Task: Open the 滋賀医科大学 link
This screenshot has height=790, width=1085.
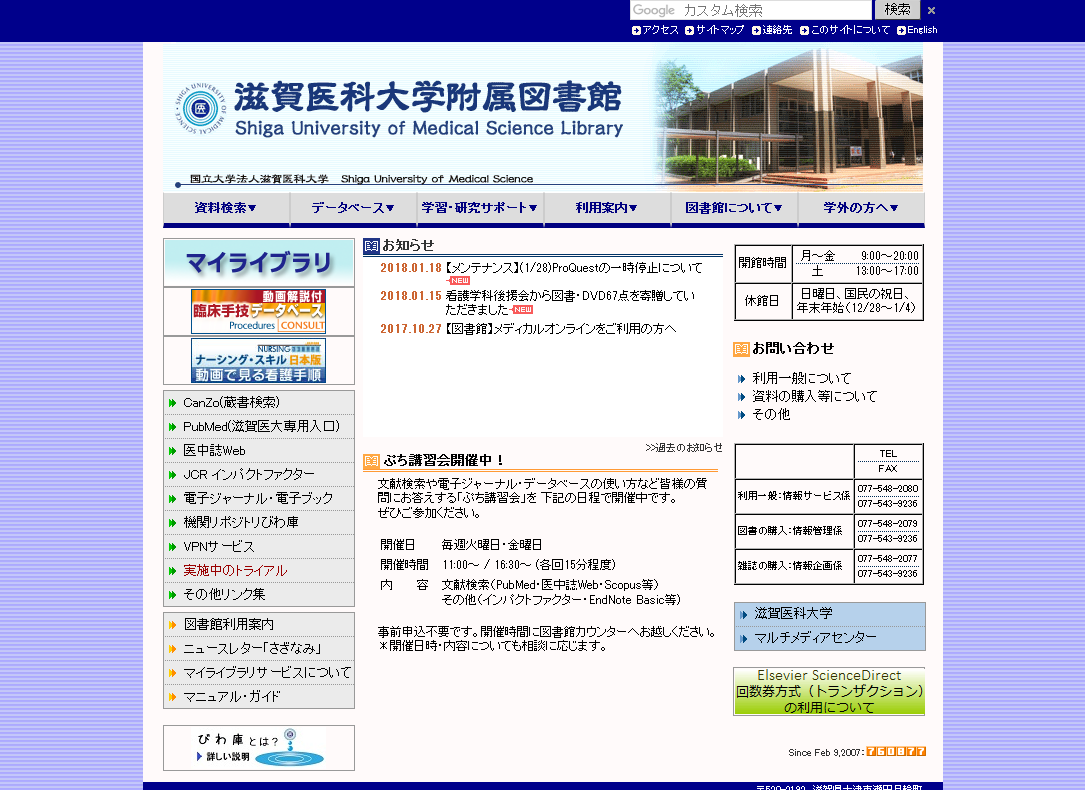Action: (793, 614)
